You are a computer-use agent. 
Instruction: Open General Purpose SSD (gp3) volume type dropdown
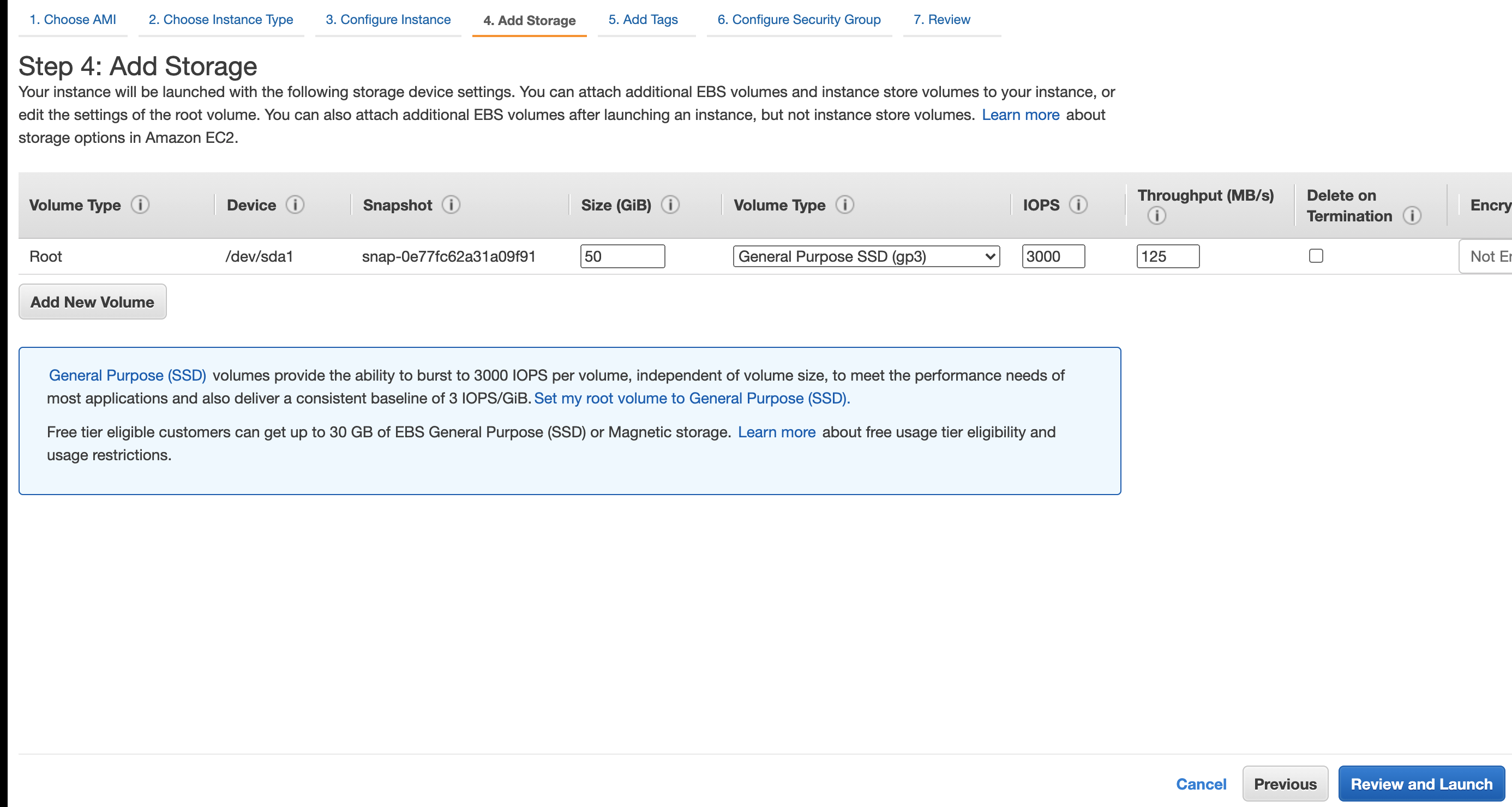tap(866, 256)
